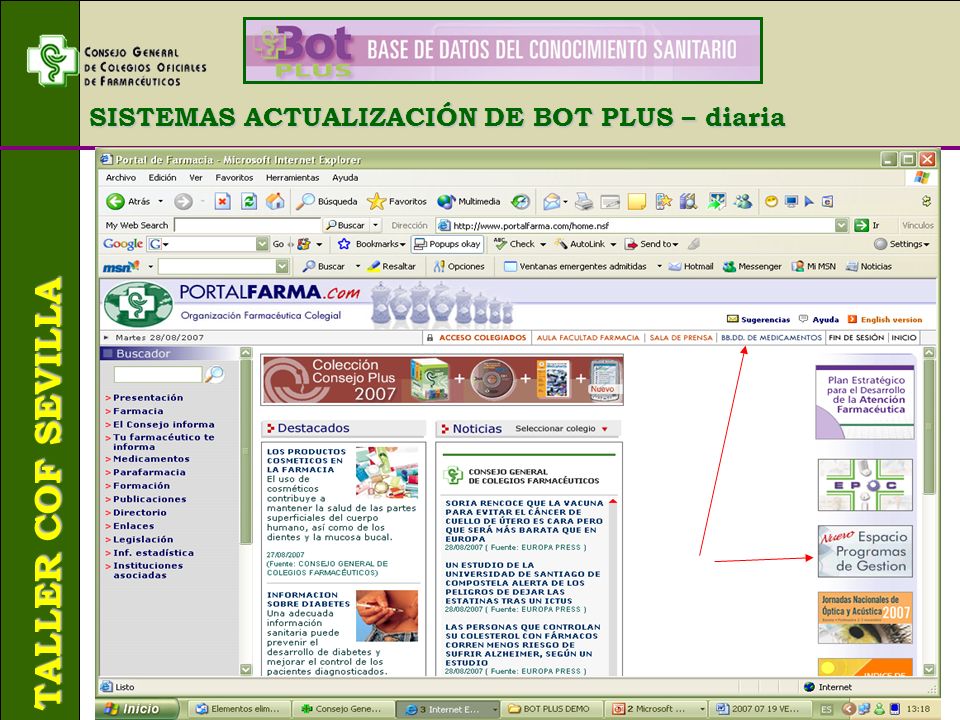Click the English version link
Screen dimensions: 960x720
(891, 320)
